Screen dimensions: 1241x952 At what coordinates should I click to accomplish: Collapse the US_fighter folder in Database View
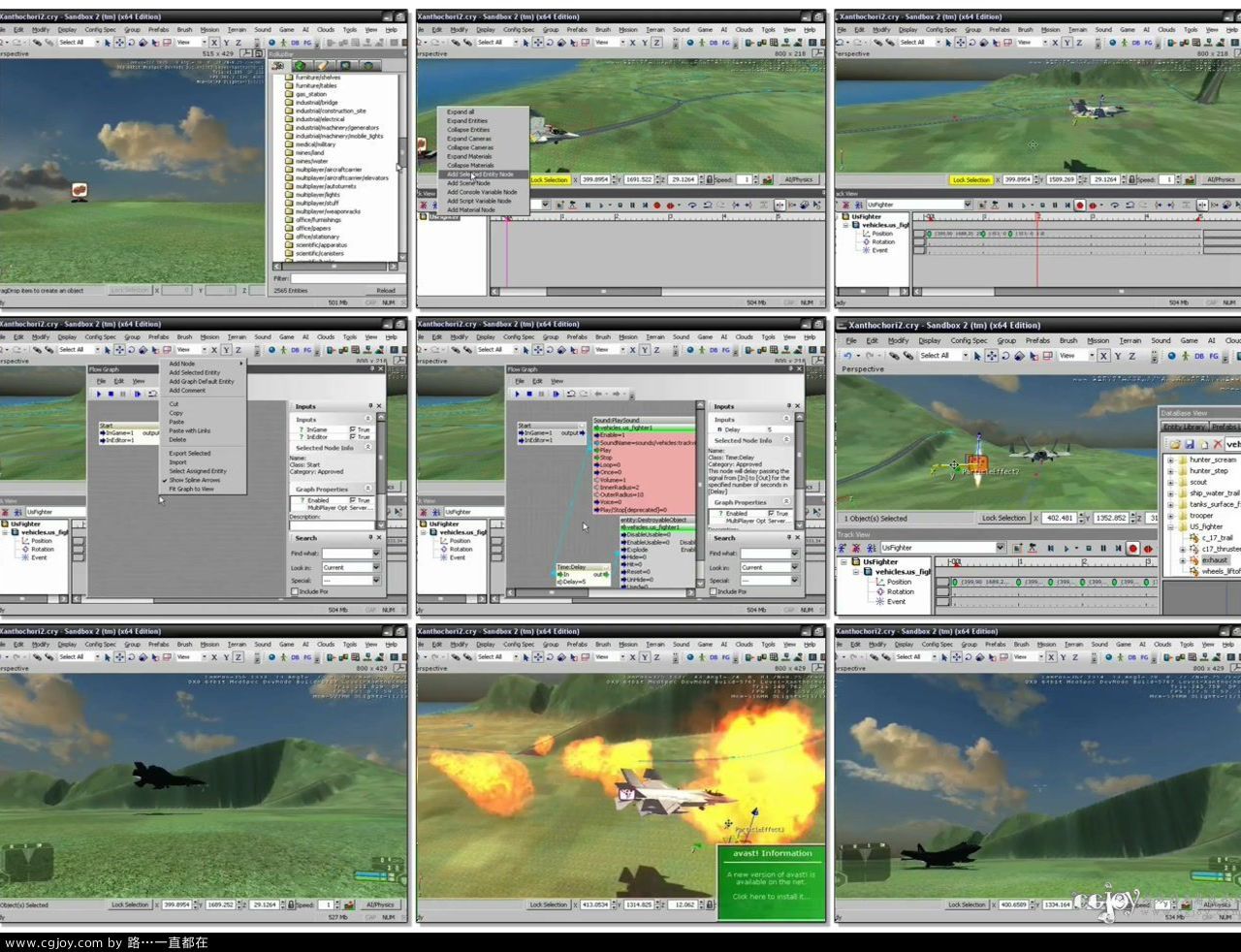1170,526
